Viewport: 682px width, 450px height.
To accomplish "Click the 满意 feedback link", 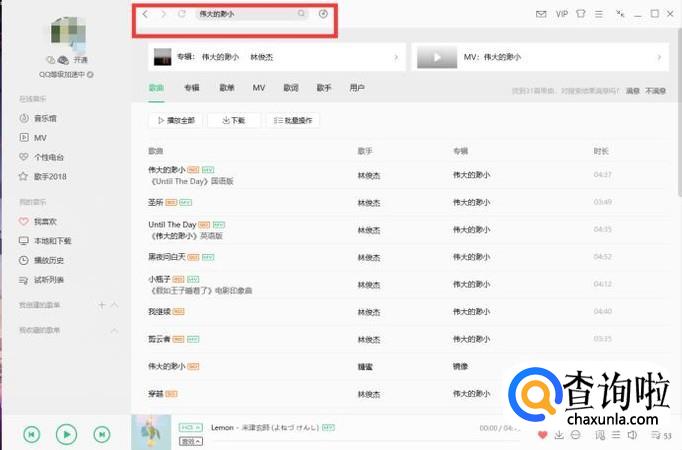I will (633, 91).
